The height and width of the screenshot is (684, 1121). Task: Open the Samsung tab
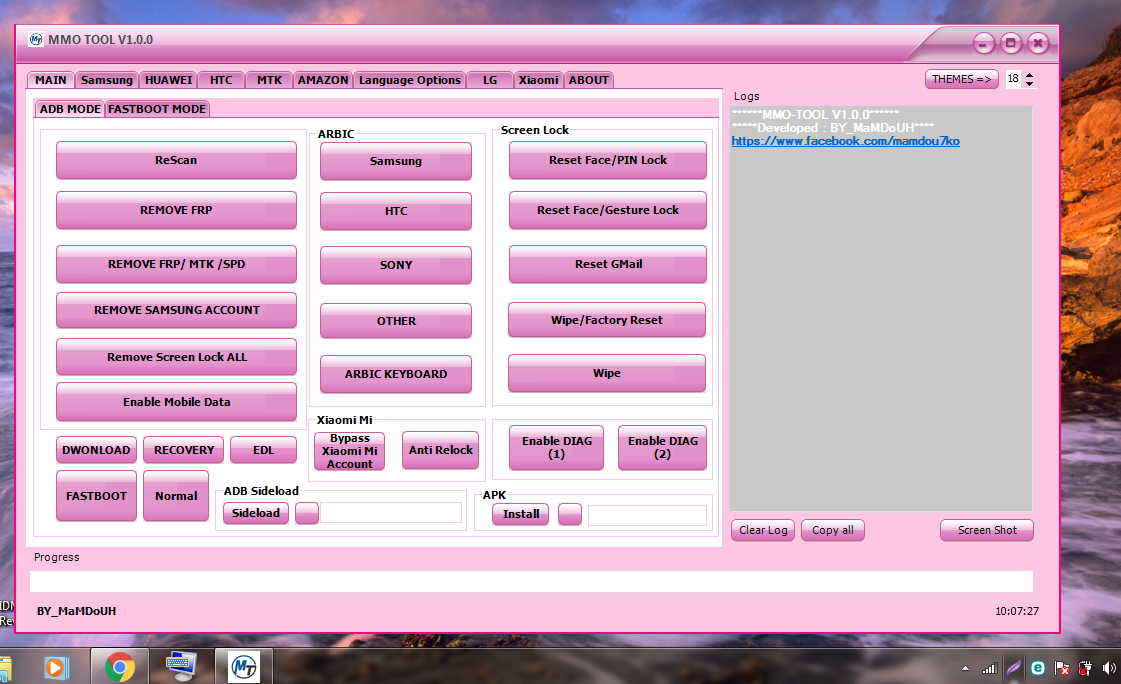(x=107, y=80)
